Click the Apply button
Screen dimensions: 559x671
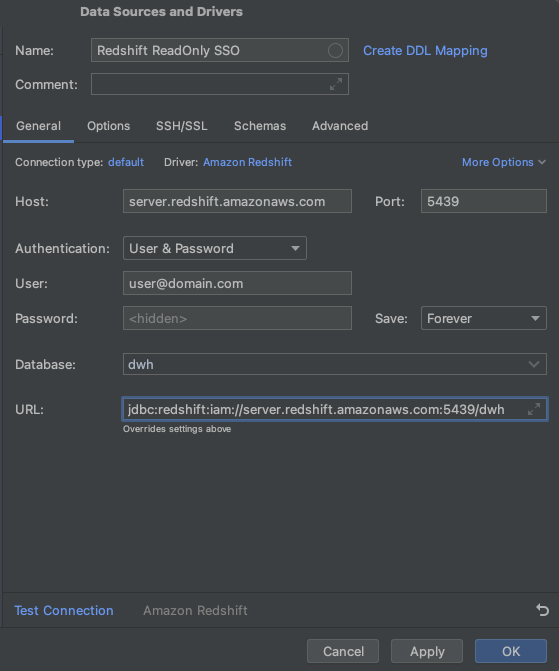coord(427,651)
